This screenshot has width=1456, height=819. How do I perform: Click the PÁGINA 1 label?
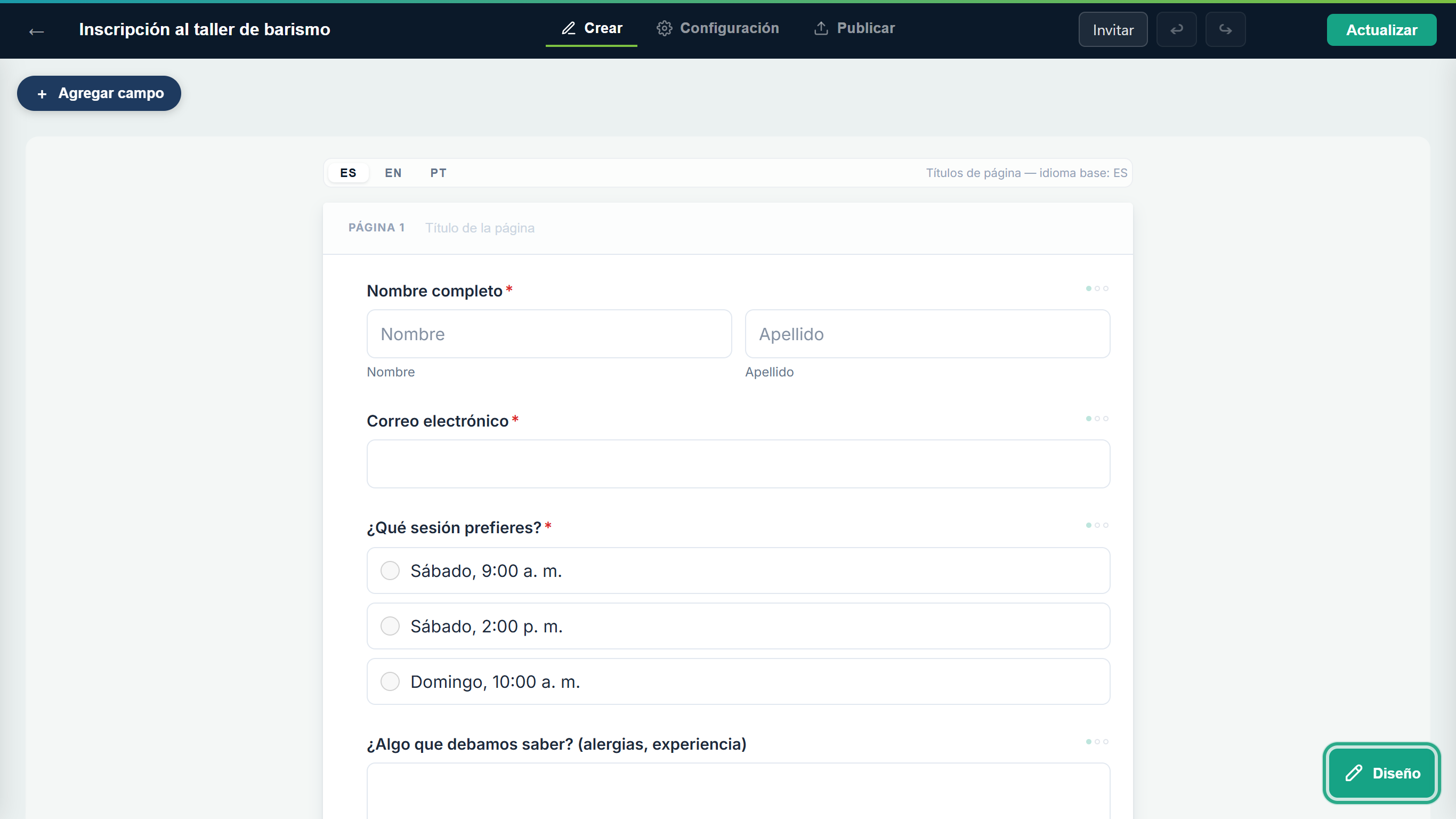coord(376,227)
